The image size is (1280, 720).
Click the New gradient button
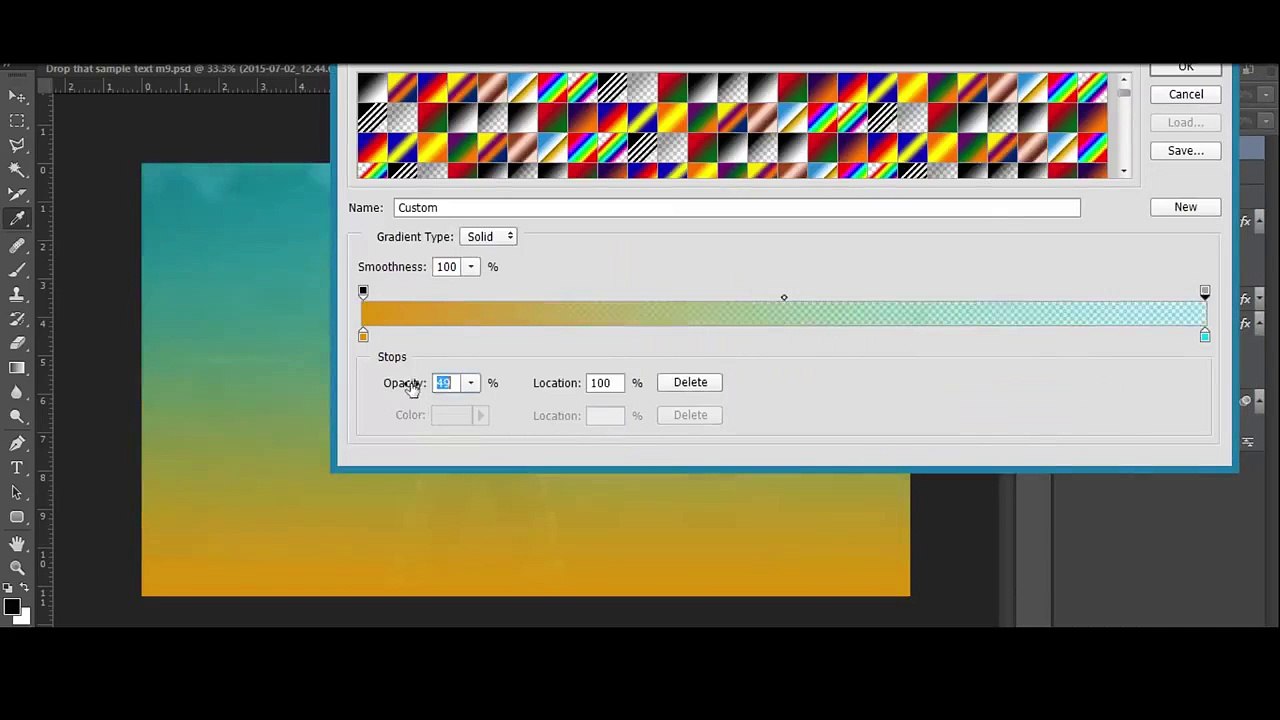click(x=1186, y=207)
